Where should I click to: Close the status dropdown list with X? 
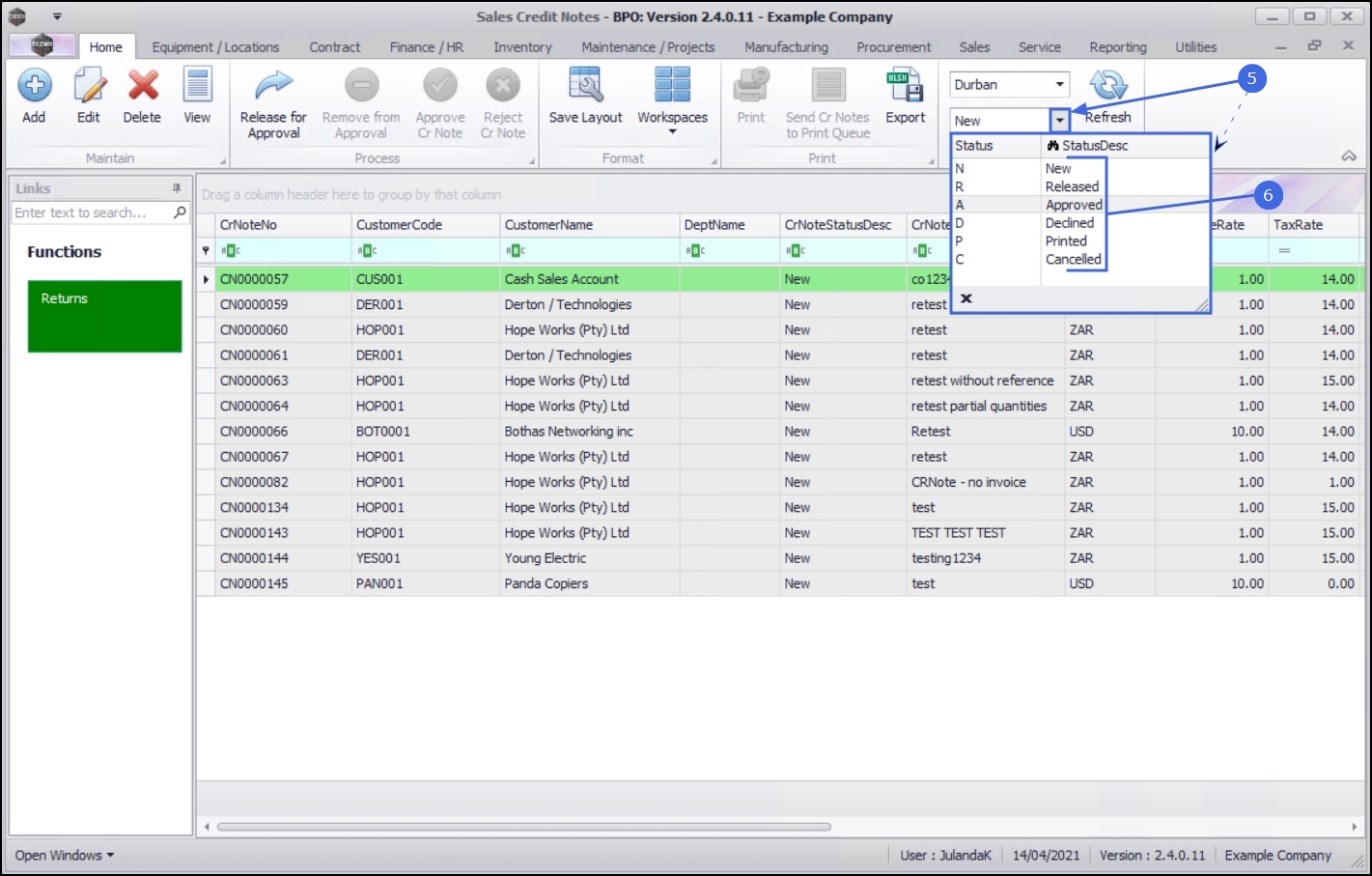coord(966,298)
